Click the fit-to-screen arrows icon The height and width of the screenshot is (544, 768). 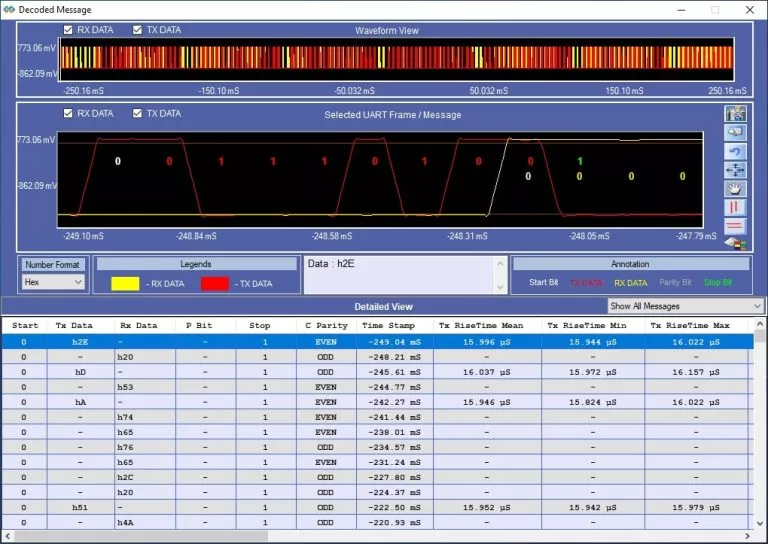[x=736, y=170]
